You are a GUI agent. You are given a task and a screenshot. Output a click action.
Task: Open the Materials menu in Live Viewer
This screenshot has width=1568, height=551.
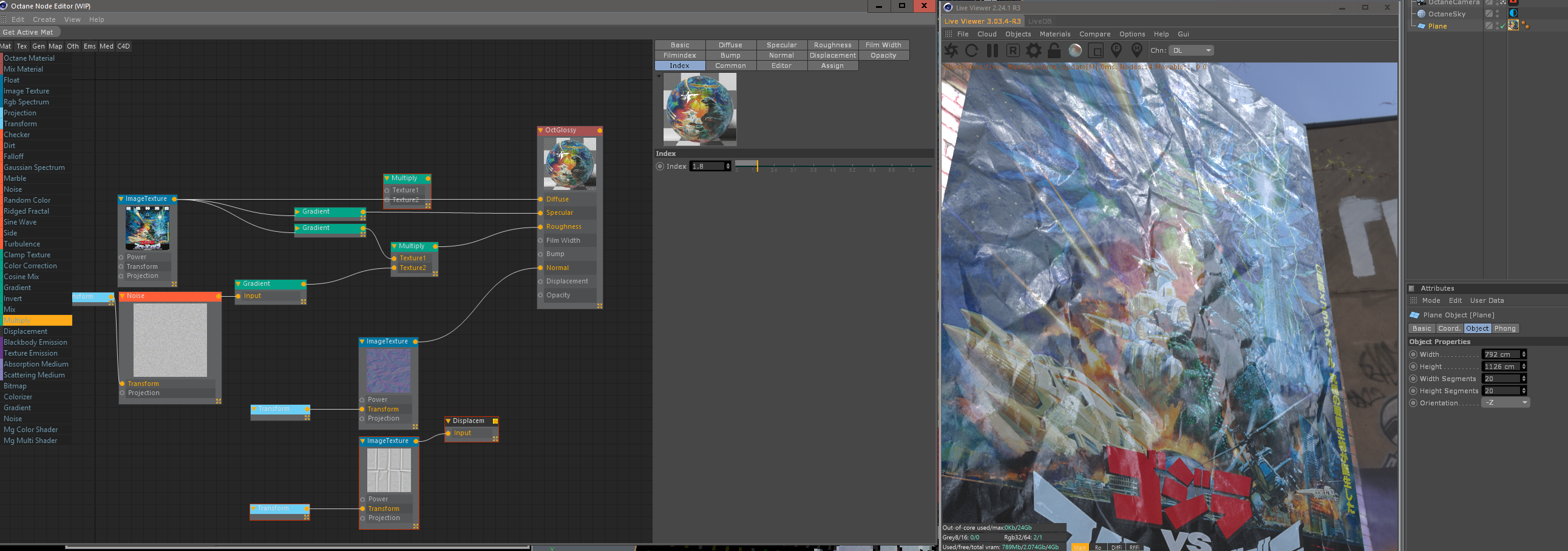tap(1055, 34)
